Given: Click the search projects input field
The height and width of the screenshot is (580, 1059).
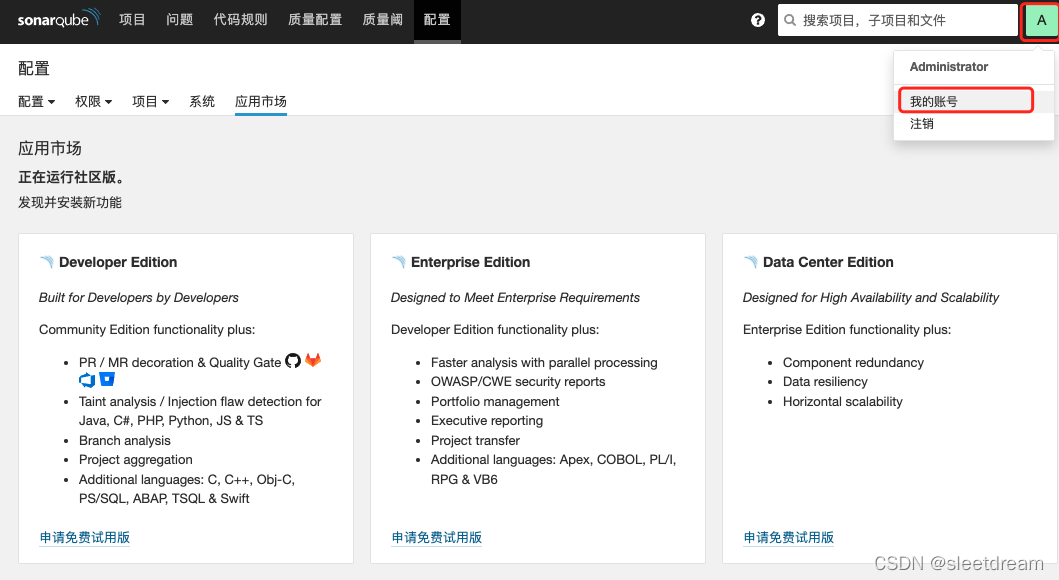Looking at the screenshot, I should 898,20.
